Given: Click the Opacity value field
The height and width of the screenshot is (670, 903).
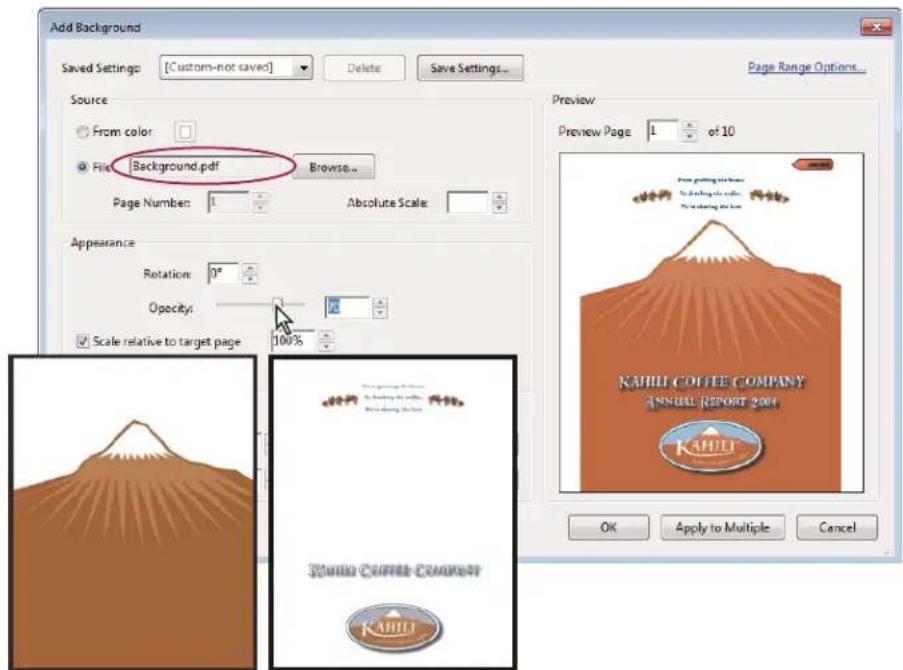Looking at the screenshot, I should pos(347,307).
